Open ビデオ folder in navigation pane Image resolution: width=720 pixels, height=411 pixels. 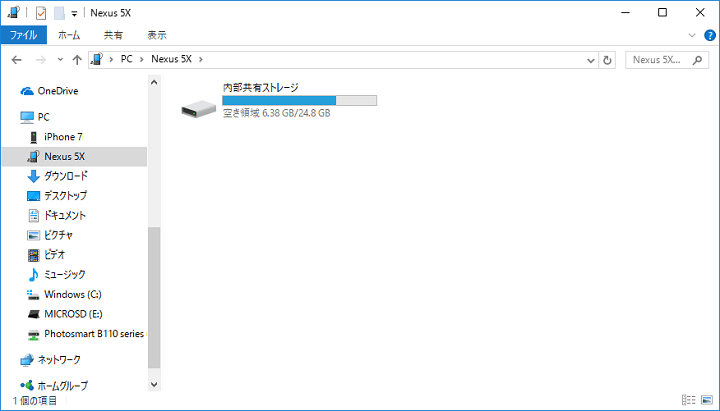tap(46, 255)
